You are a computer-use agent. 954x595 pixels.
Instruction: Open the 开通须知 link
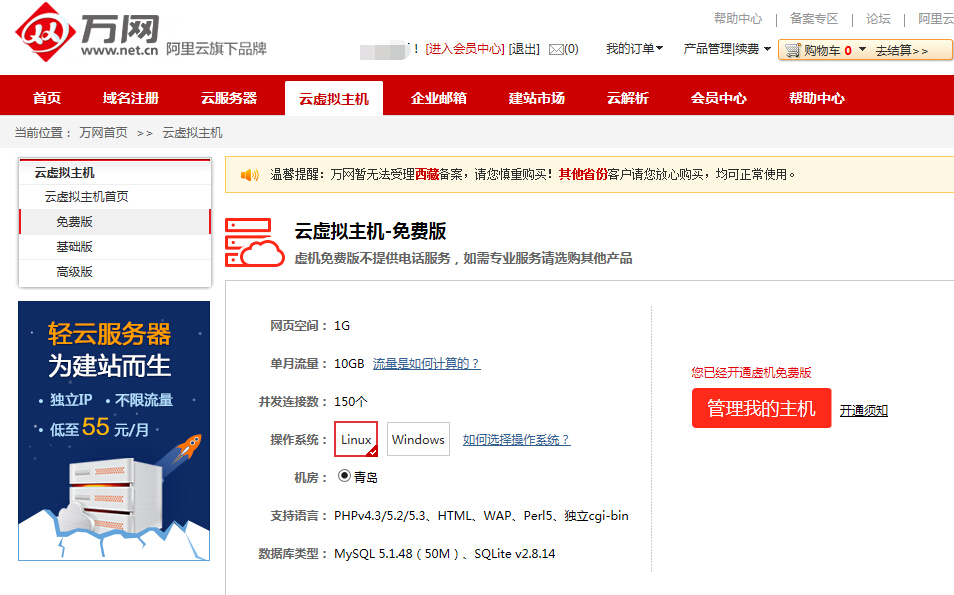[863, 411]
